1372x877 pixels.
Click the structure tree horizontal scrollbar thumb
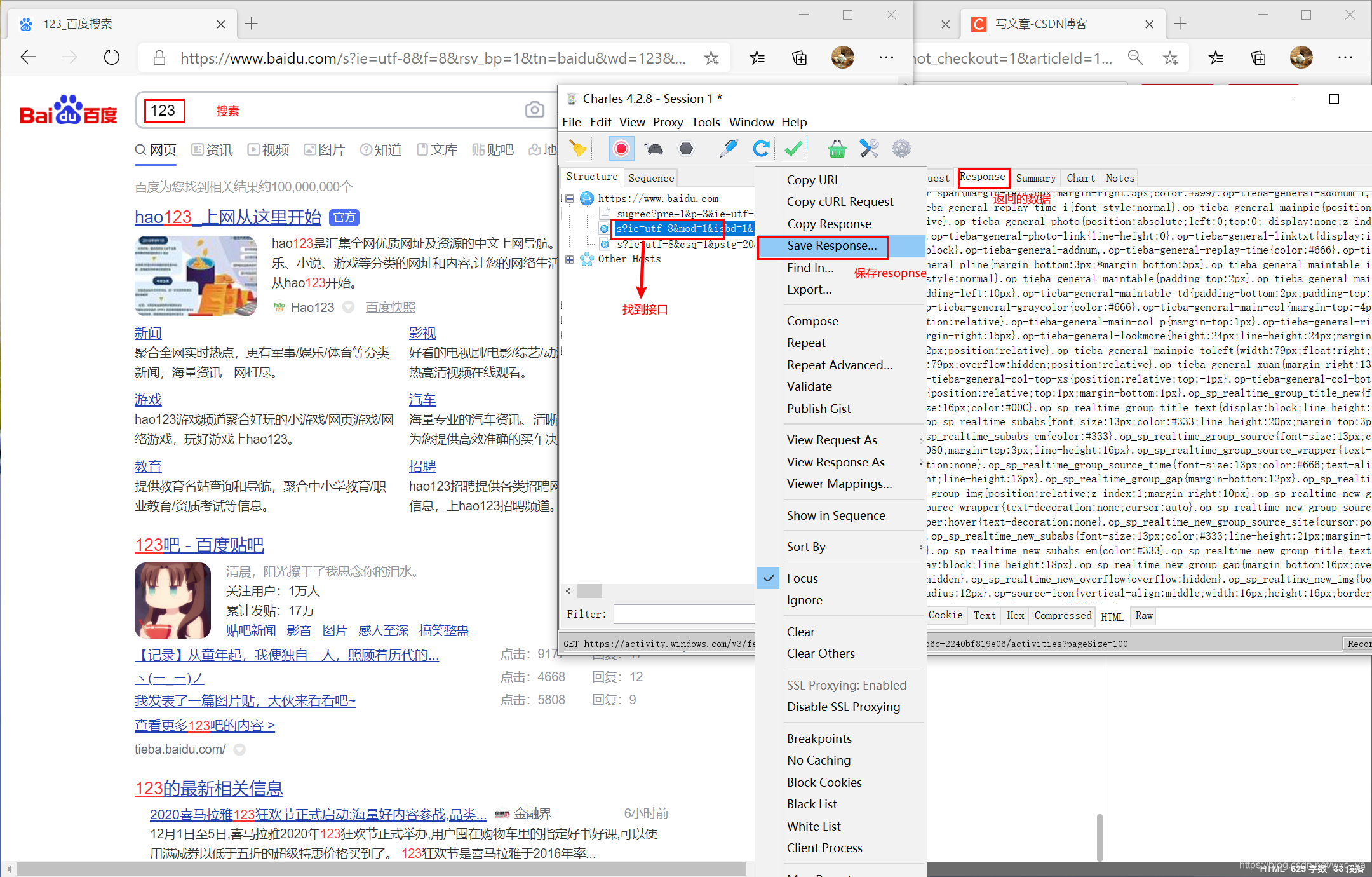click(589, 591)
